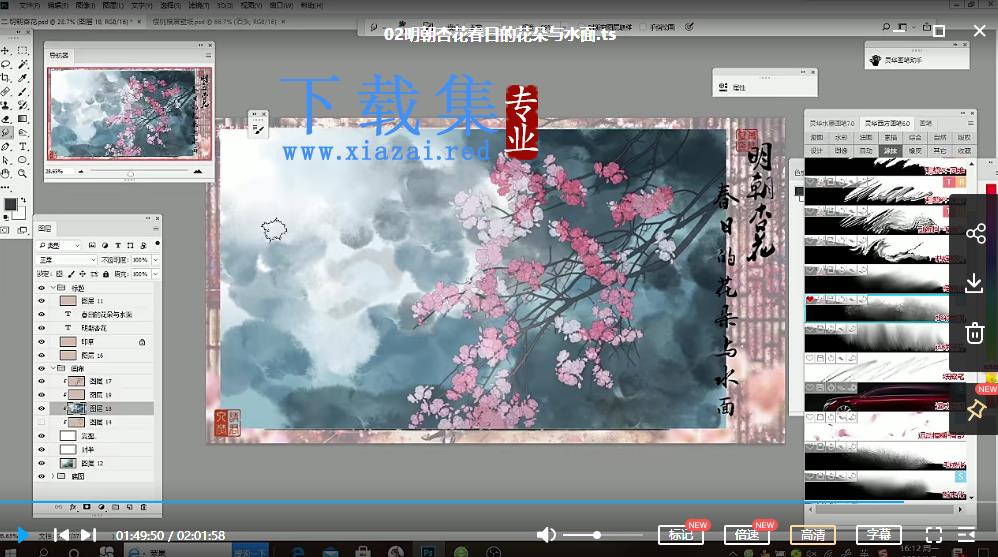Click the lock all layers icon

[106, 274]
